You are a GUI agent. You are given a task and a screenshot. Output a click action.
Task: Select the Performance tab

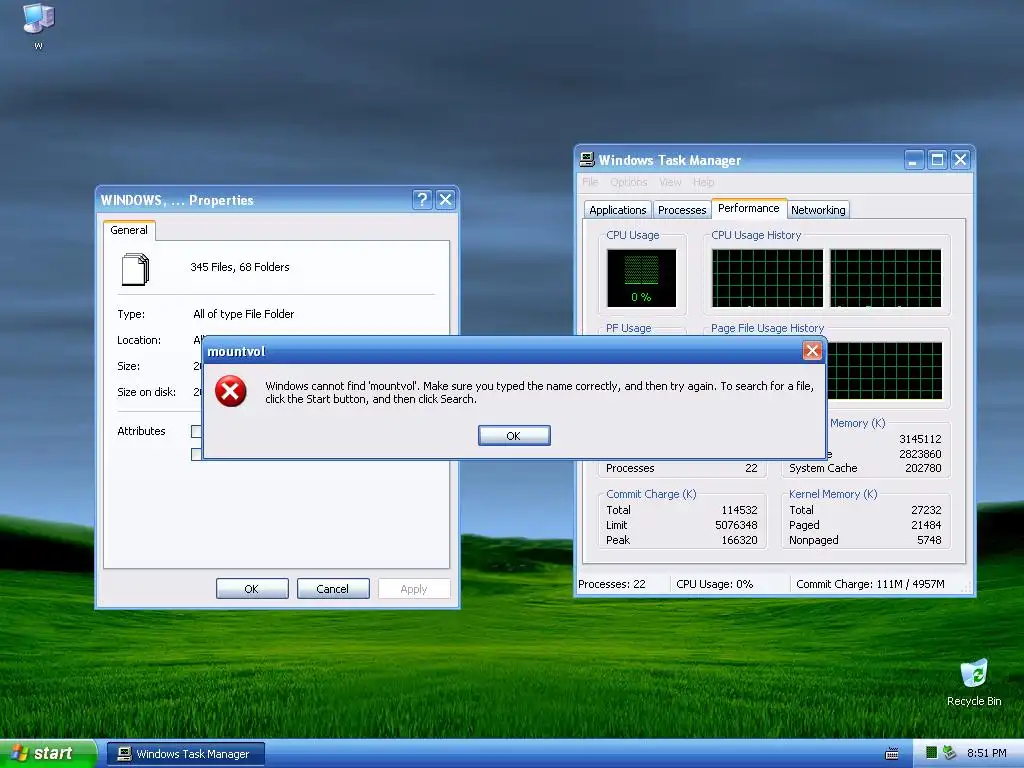[x=748, y=208]
